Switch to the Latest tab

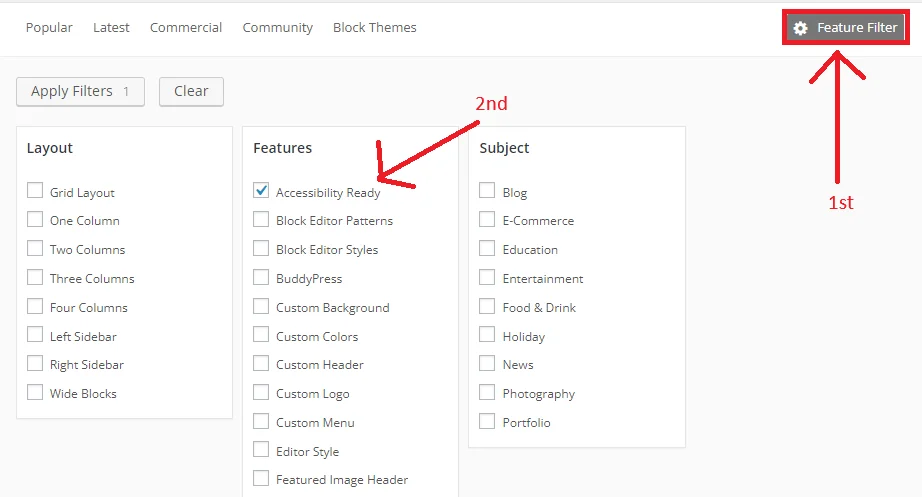point(111,28)
